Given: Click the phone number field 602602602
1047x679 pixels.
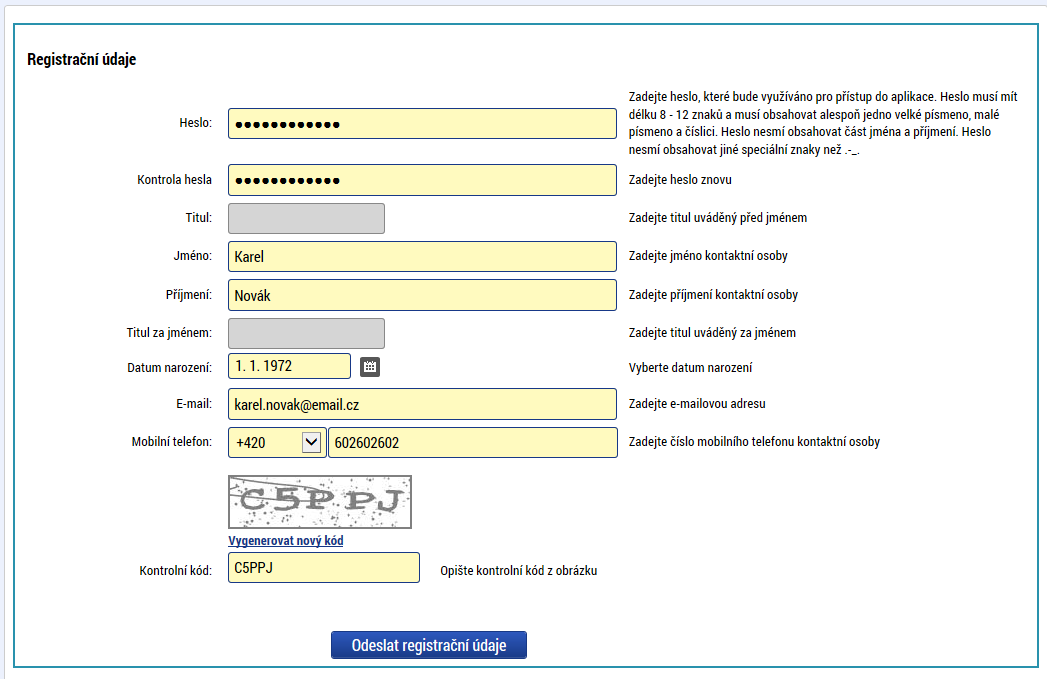Looking at the screenshot, I should (473, 443).
